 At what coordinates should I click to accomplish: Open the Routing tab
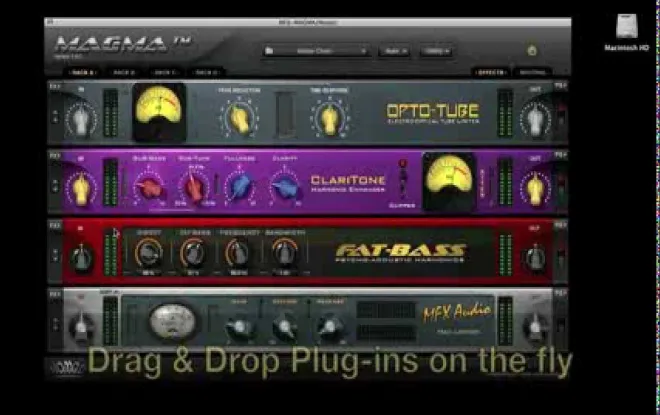click(x=532, y=72)
